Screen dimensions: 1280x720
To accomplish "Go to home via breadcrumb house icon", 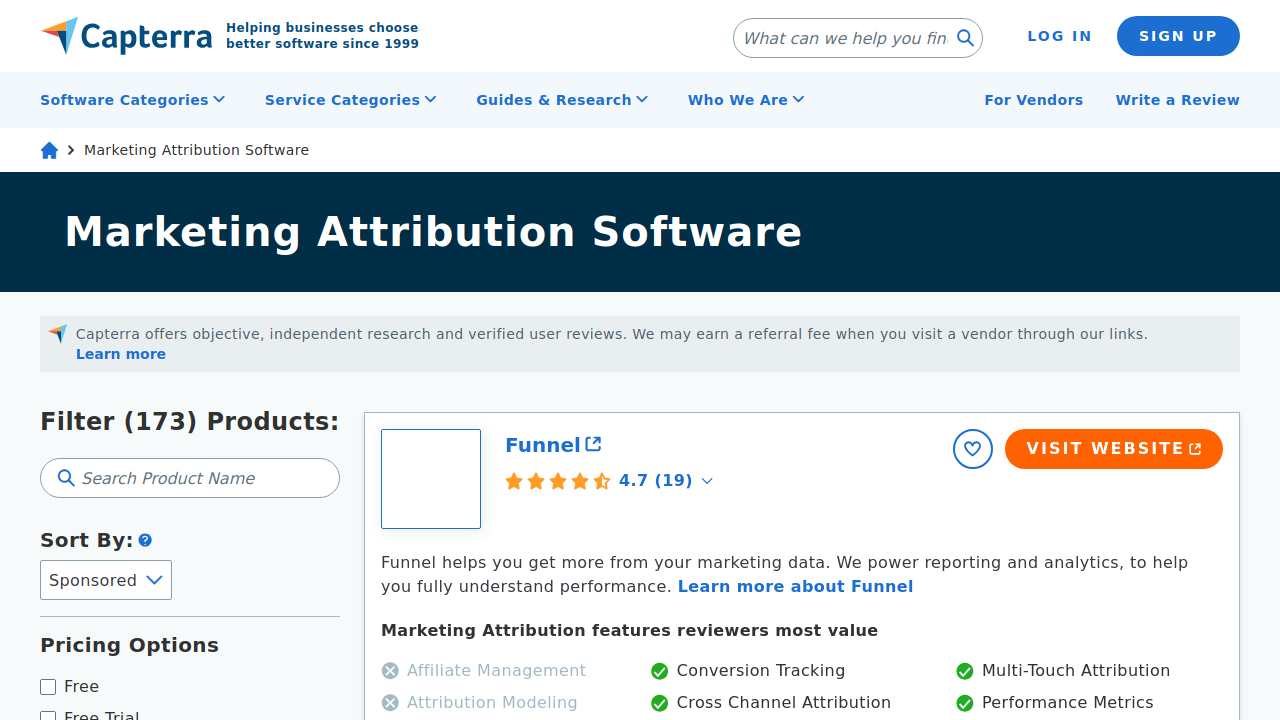I will [x=49, y=150].
